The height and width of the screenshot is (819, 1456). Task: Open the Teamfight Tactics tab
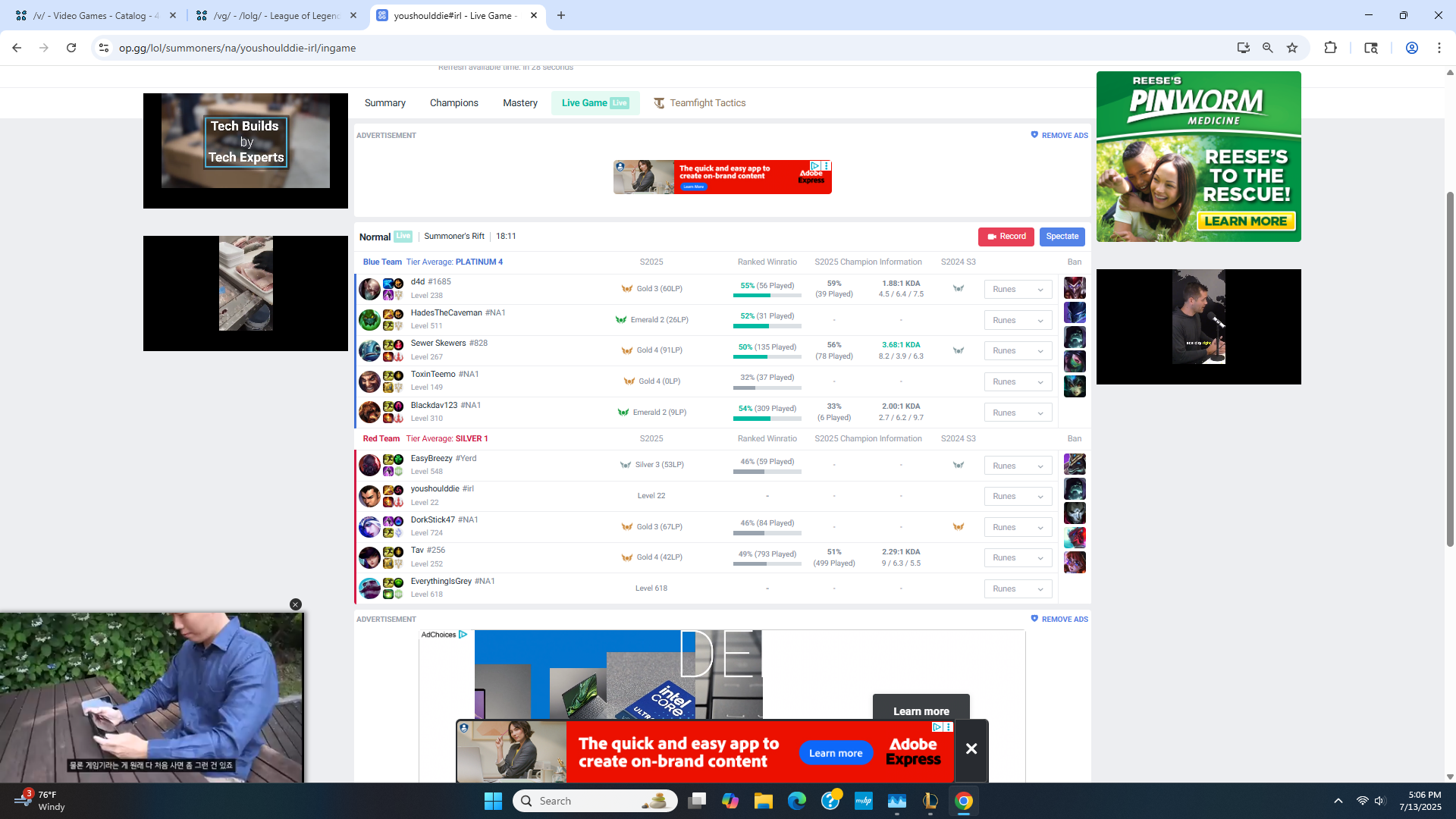pyautogui.click(x=700, y=103)
